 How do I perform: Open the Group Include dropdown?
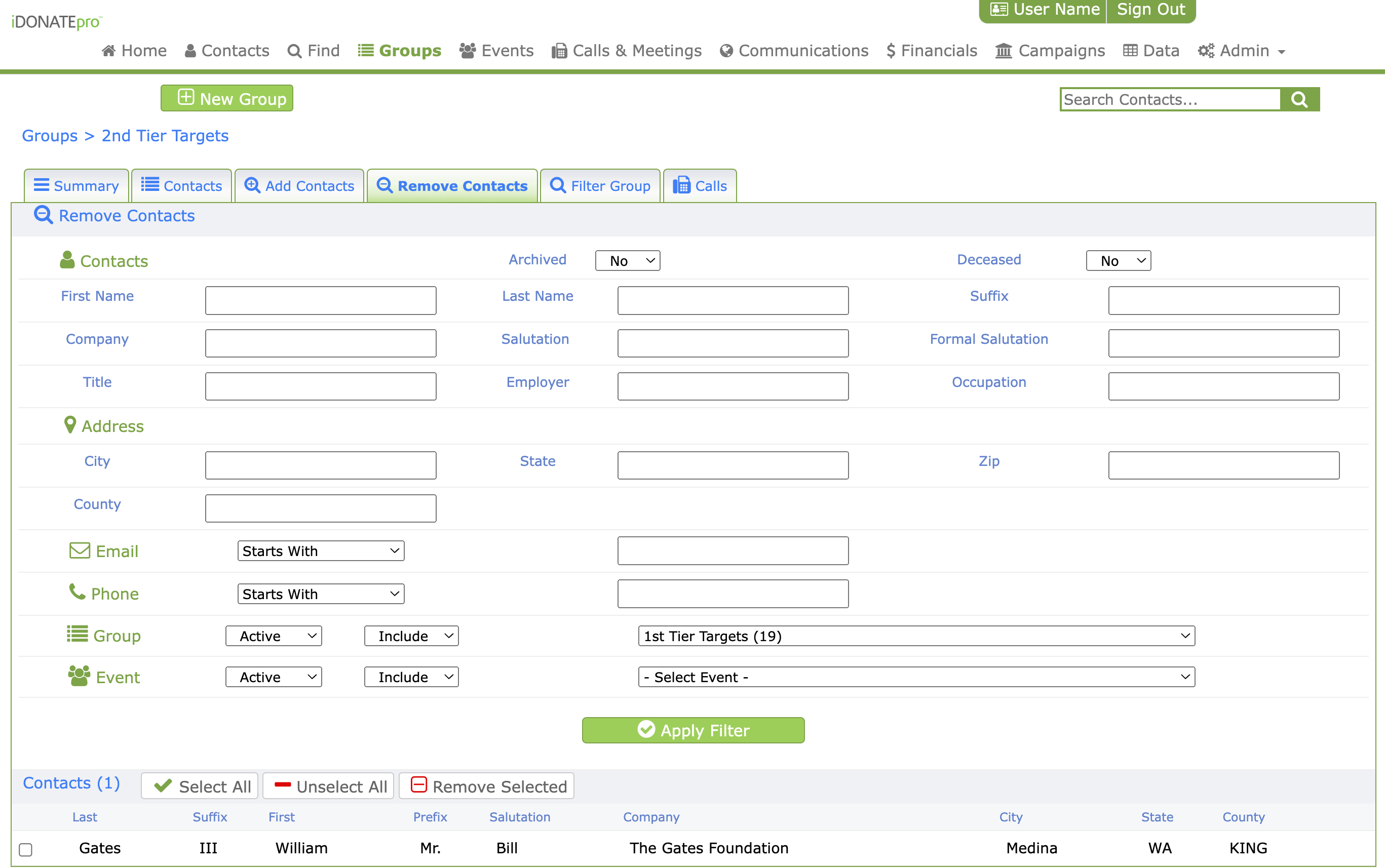pyautogui.click(x=411, y=636)
